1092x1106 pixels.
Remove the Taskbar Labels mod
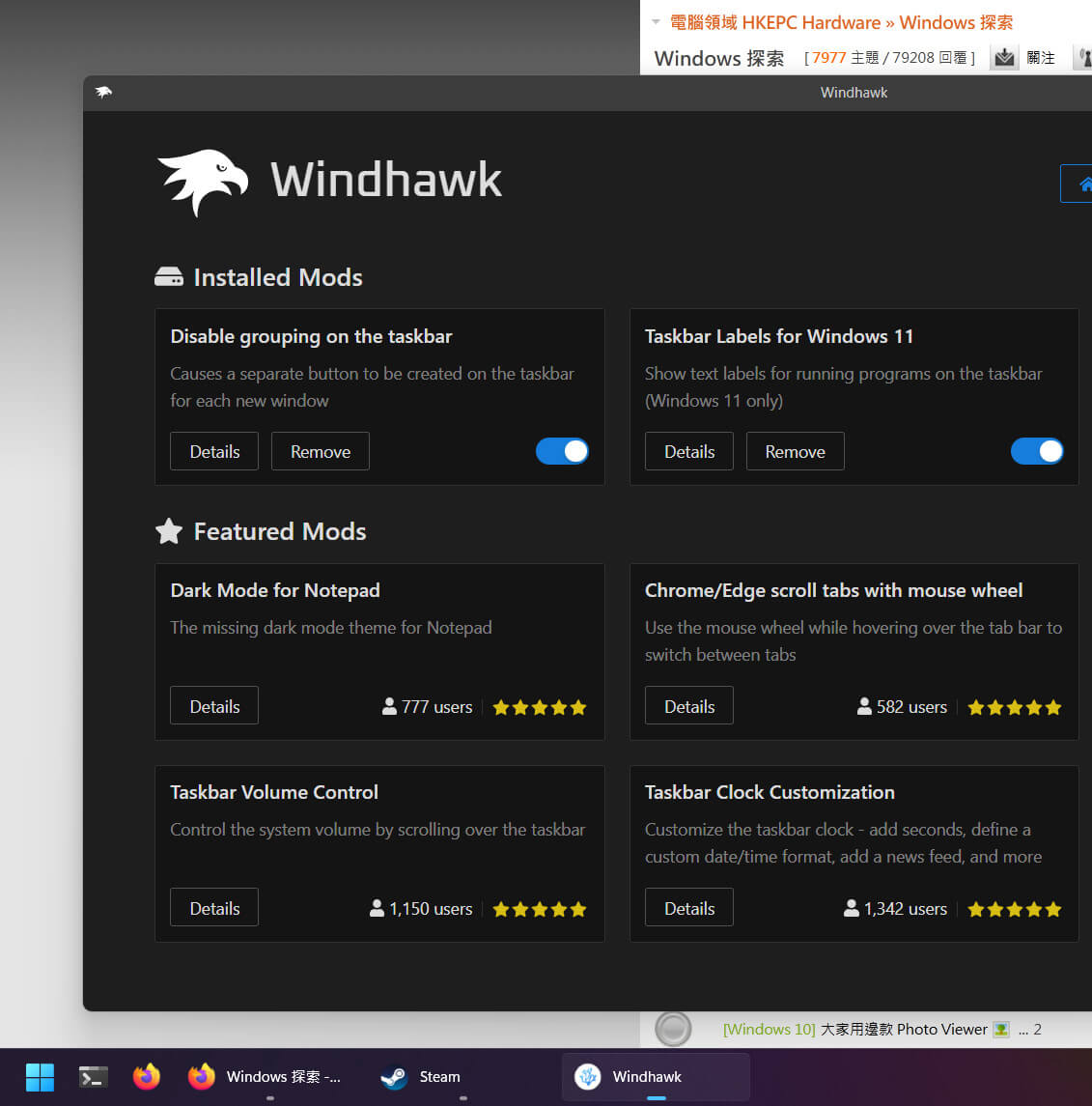pyautogui.click(x=795, y=451)
